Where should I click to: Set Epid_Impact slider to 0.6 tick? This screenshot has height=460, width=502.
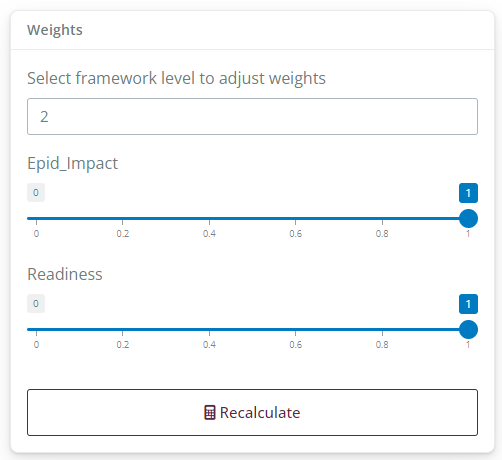pyautogui.click(x=296, y=219)
